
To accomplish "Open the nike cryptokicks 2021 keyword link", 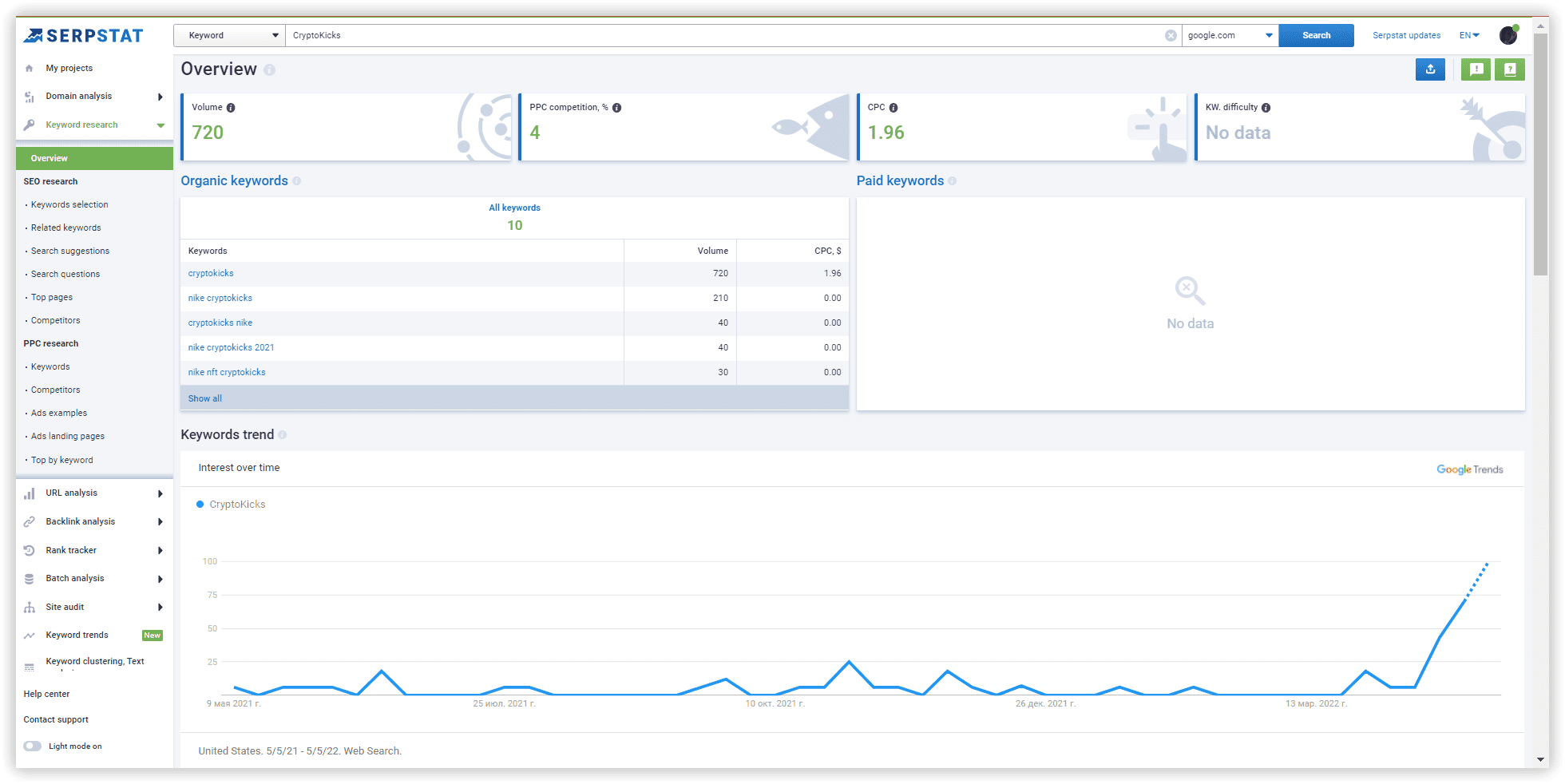I will [x=231, y=348].
